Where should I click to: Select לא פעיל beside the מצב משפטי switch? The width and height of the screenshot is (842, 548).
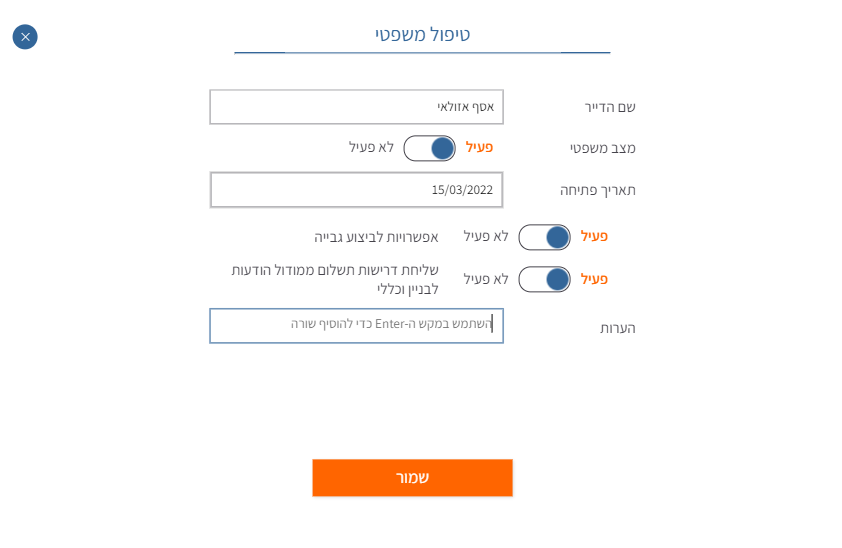tap(371, 147)
